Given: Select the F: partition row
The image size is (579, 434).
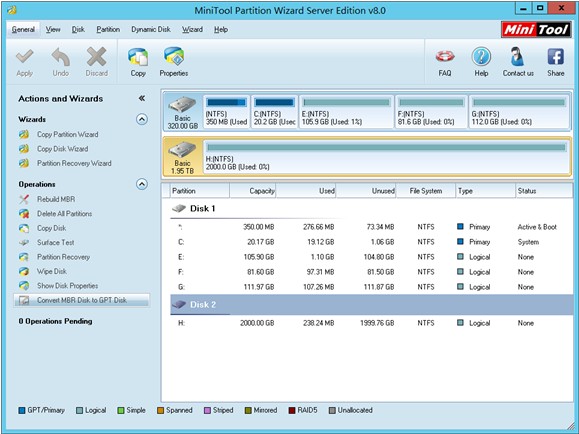Looking at the screenshot, I should 371,272.
